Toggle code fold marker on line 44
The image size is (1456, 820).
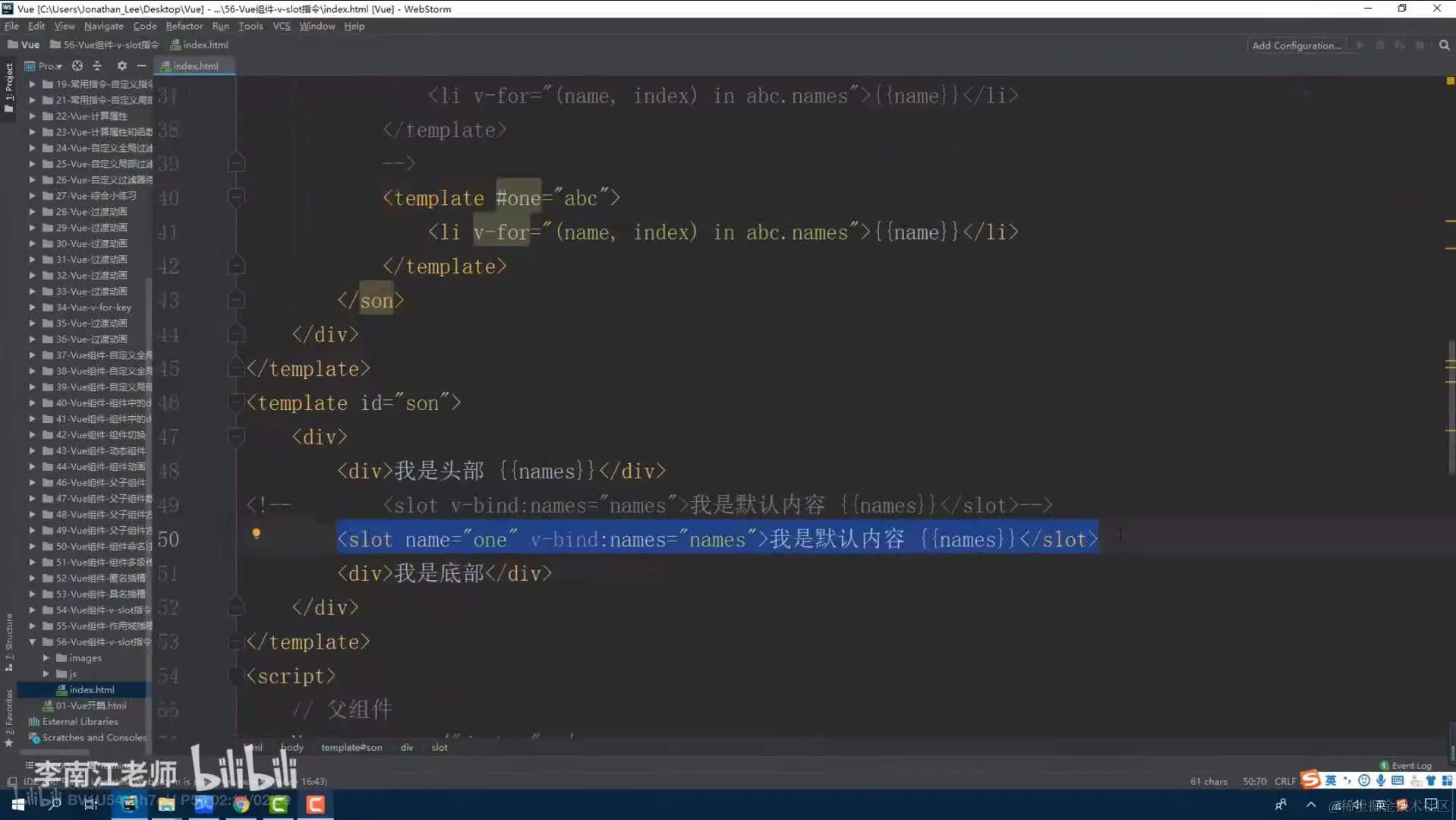(x=236, y=334)
